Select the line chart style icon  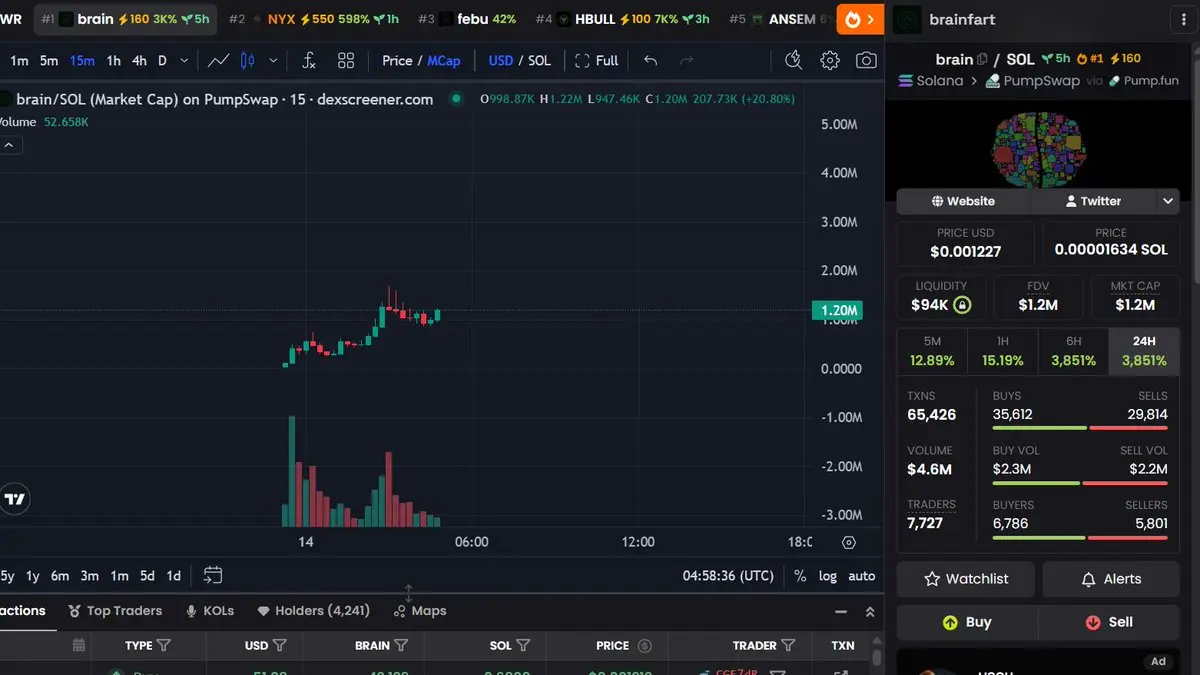218,60
